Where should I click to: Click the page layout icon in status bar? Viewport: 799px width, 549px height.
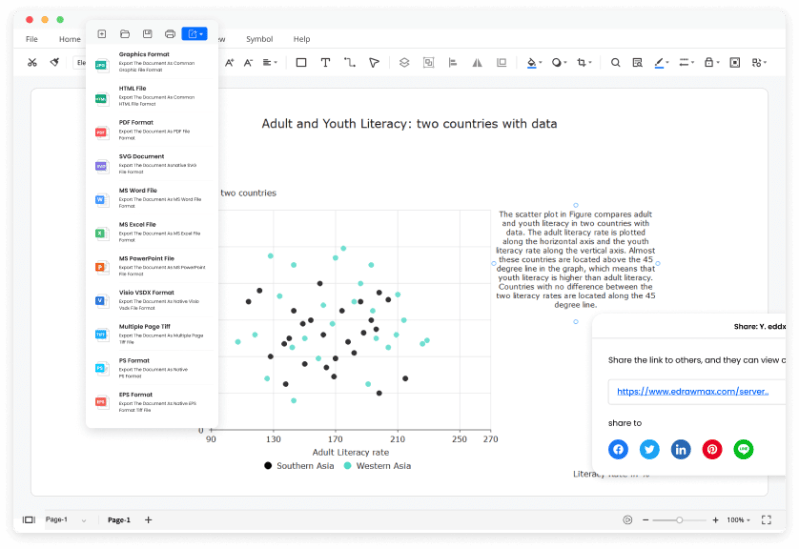coord(29,520)
